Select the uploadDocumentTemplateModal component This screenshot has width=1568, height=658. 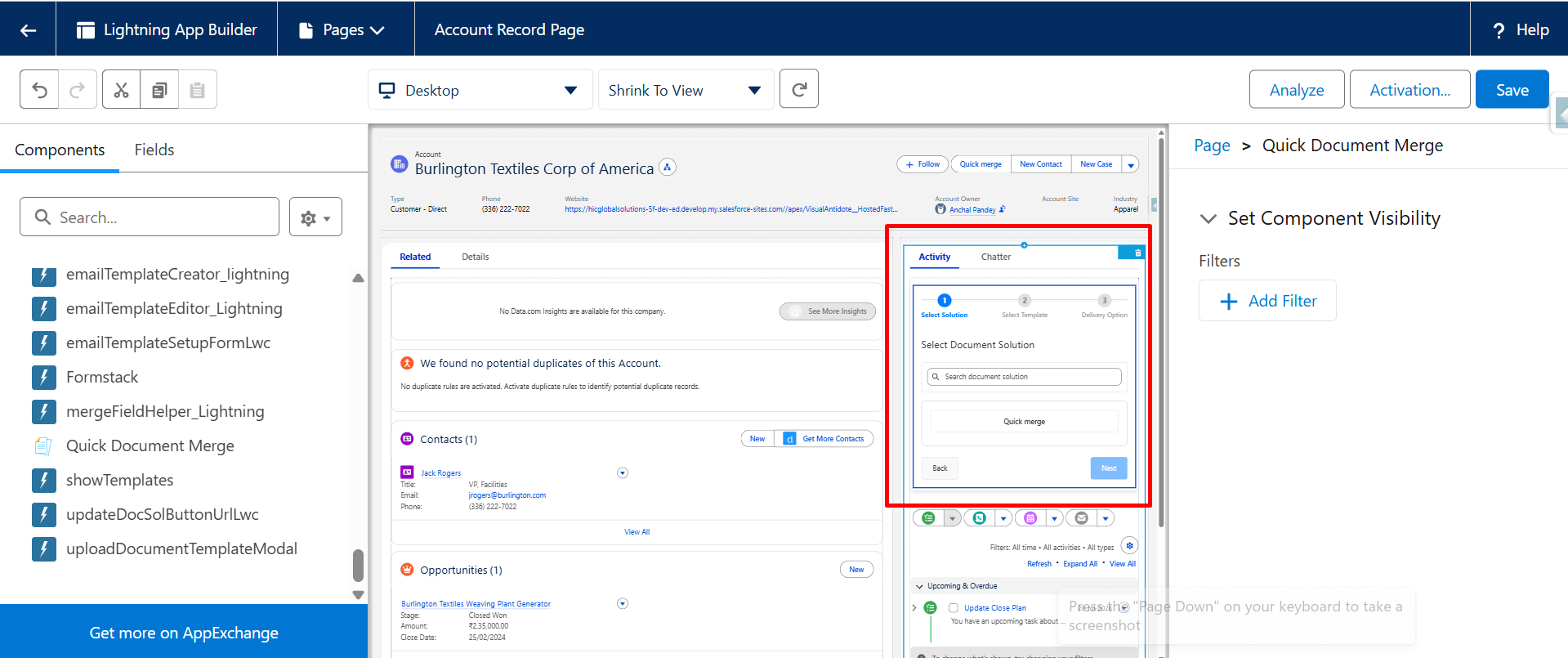pyautogui.click(x=181, y=549)
